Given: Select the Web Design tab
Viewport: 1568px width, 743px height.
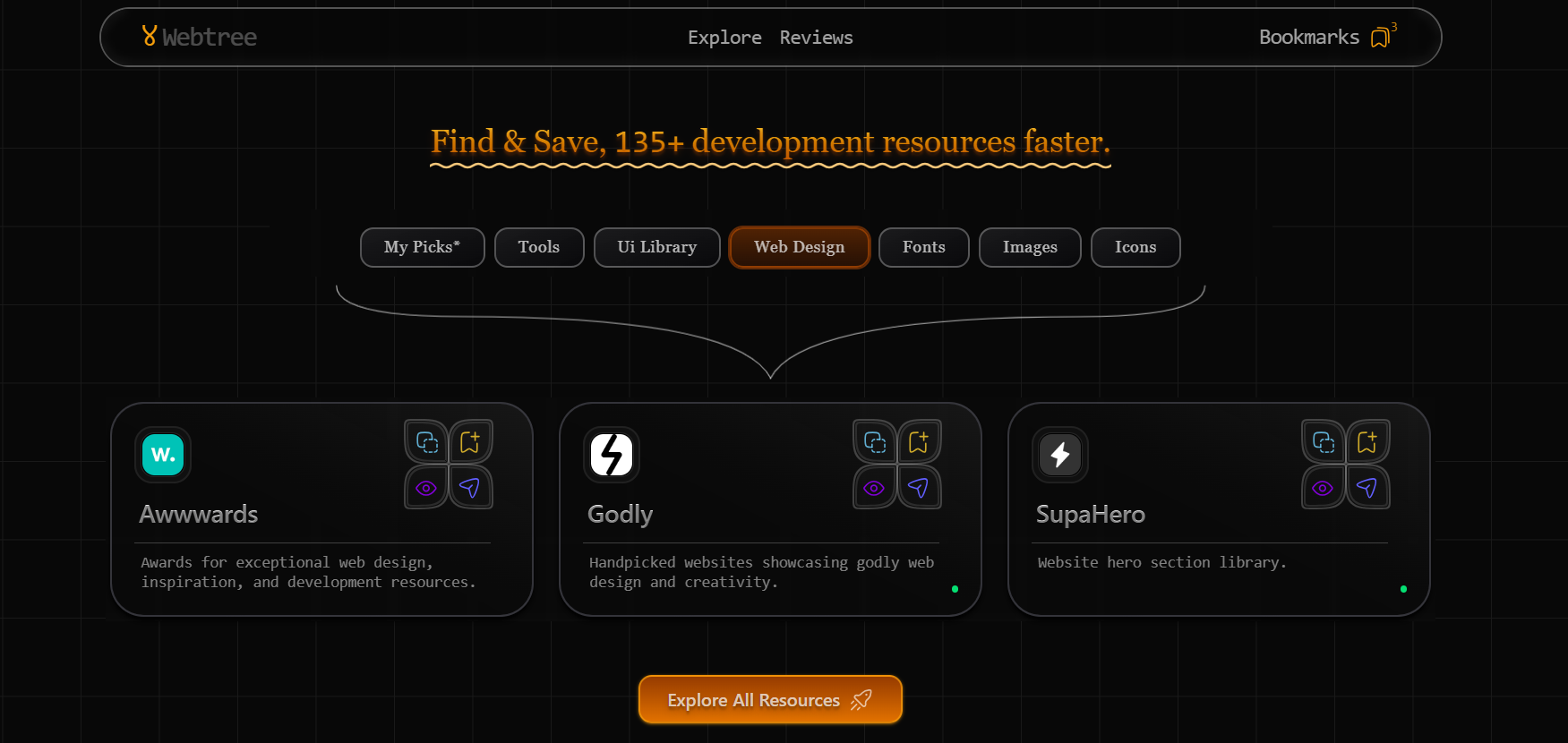Looking at the screenshot, I should click(799, 247).
